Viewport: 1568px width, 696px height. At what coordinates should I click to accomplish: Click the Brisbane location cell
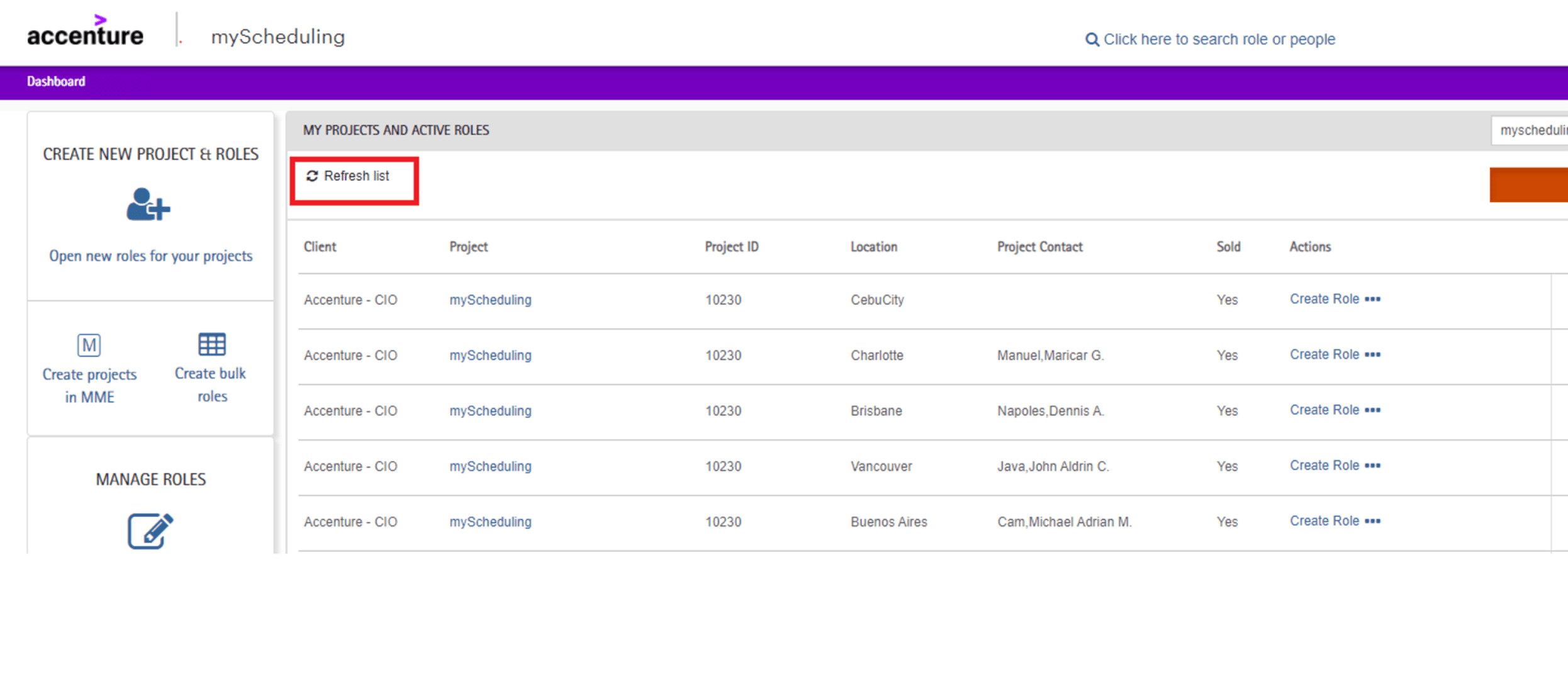pyautogui.click(x=876, y=410)
